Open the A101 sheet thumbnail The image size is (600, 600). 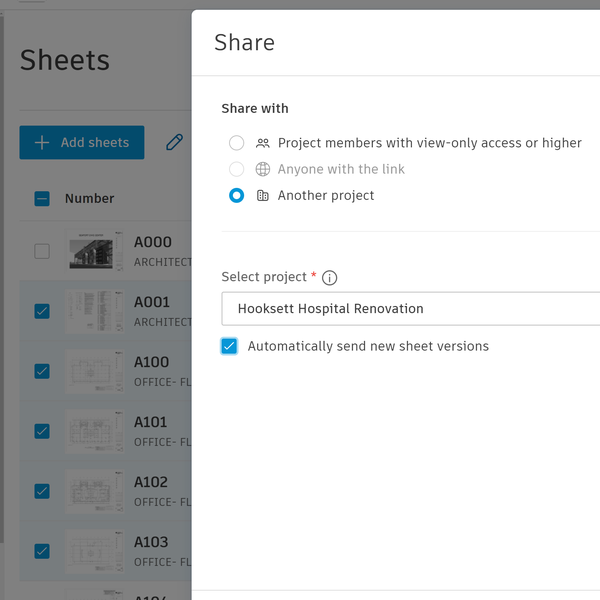[x=96, y=431]
